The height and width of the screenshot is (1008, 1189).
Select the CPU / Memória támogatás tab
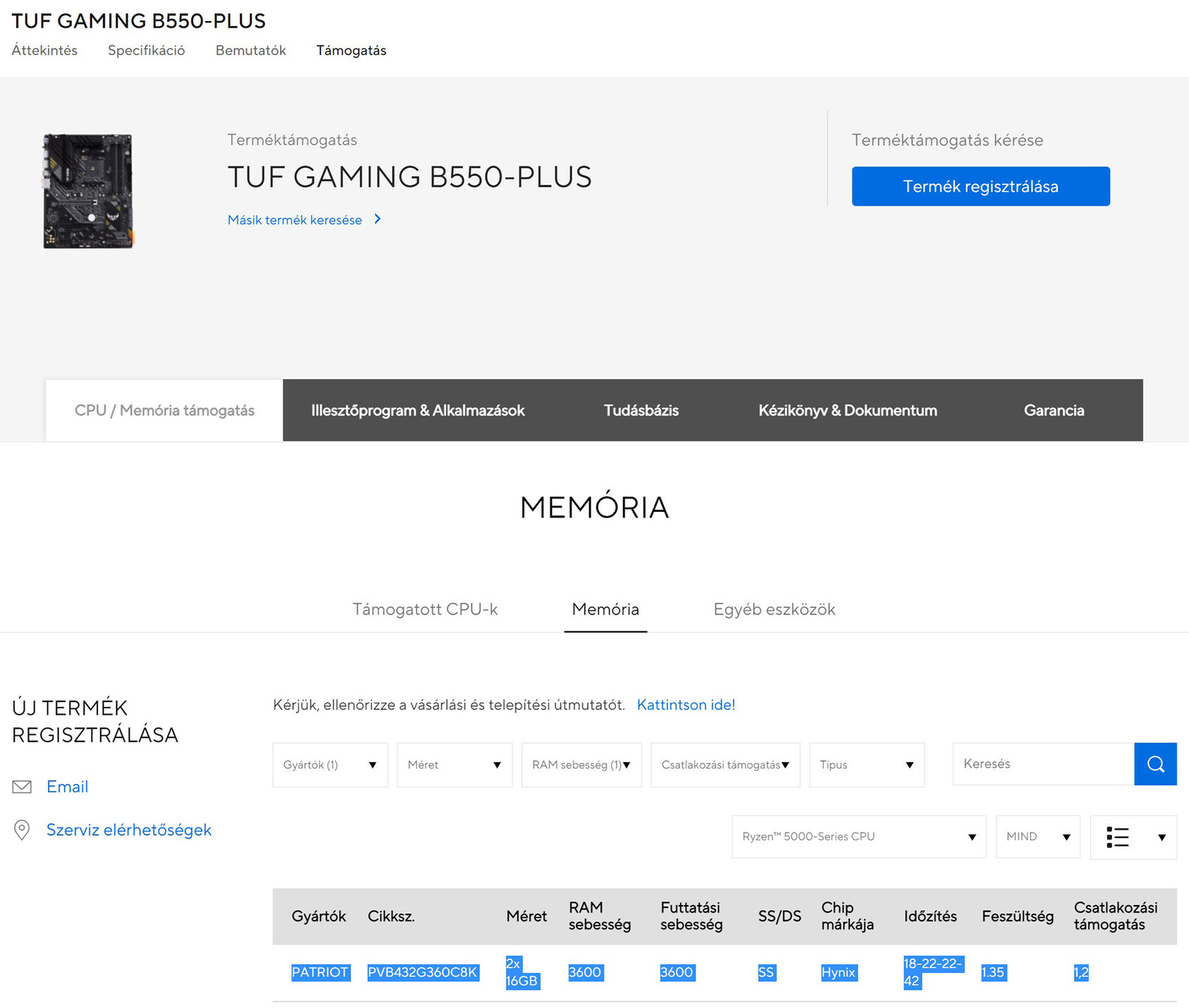pos(164,410)
